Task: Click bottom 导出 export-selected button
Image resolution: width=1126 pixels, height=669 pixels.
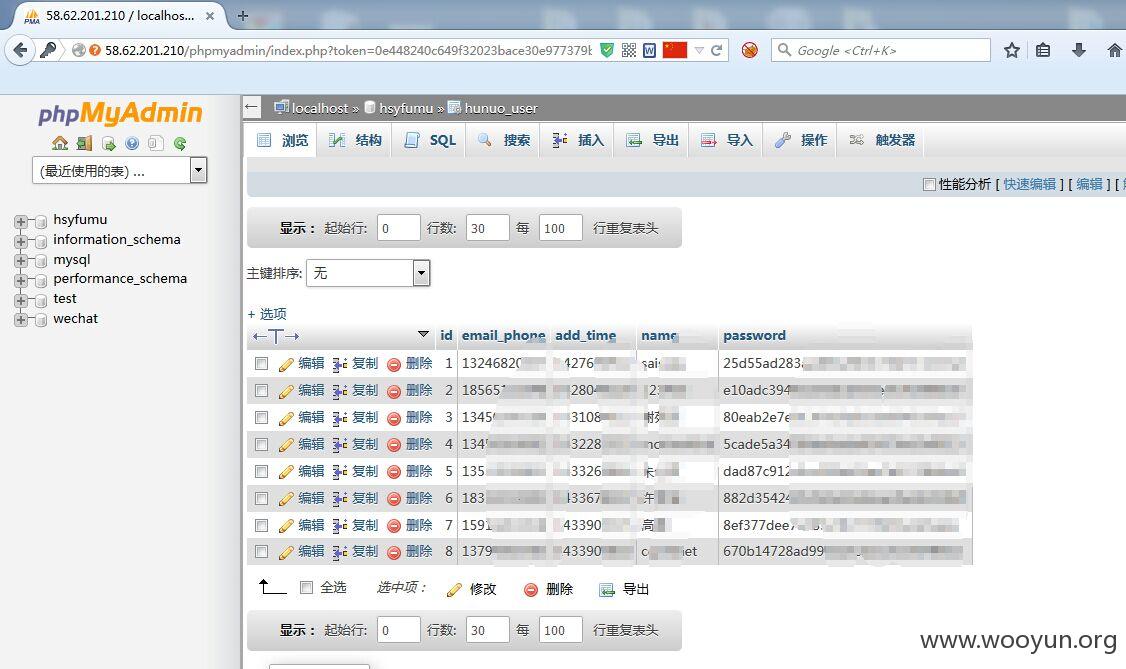Action: [x=624, y=589]
